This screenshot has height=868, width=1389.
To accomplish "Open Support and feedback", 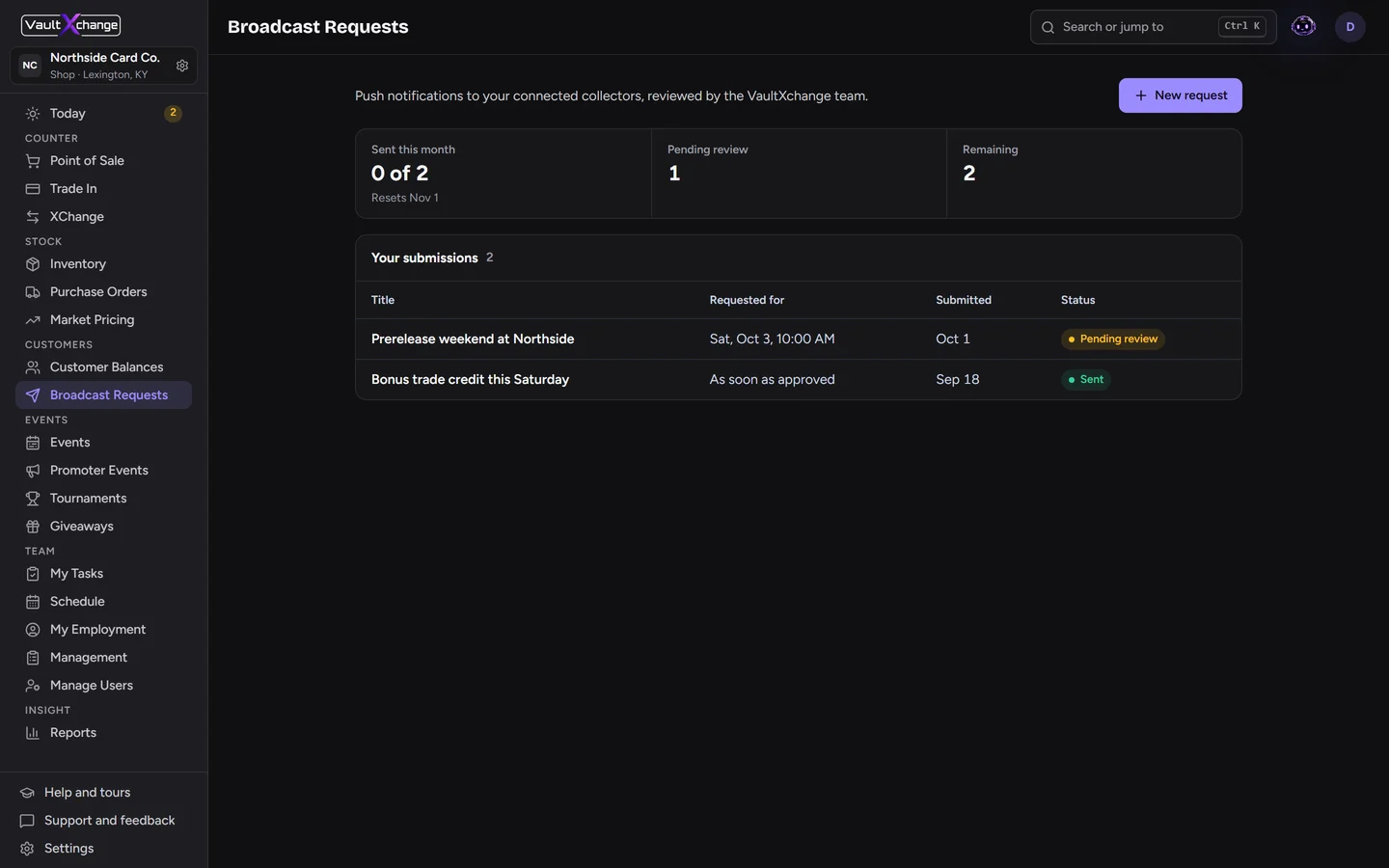I will tap(103, 821).
